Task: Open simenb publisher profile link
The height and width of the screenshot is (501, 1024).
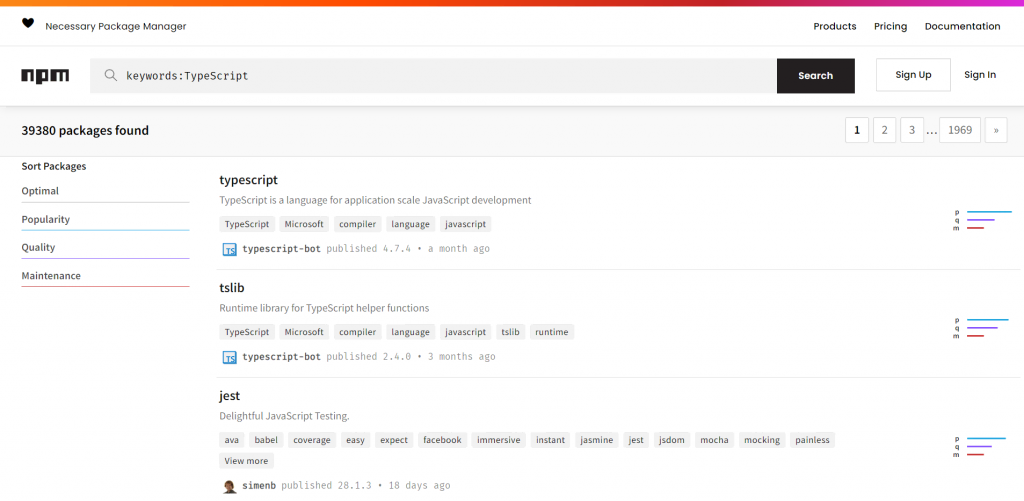Action: (259, 486)
